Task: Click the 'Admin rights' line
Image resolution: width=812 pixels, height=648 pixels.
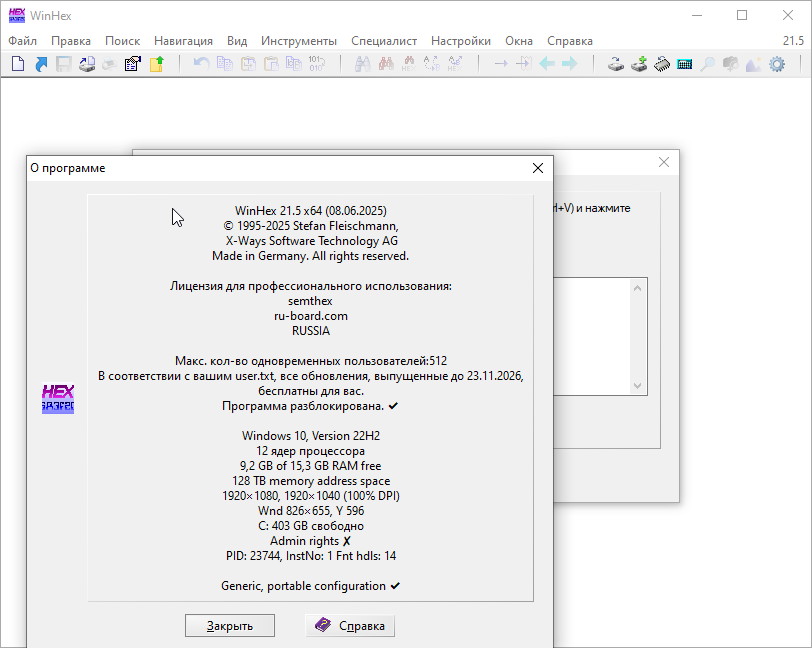Action: (310, 541)
